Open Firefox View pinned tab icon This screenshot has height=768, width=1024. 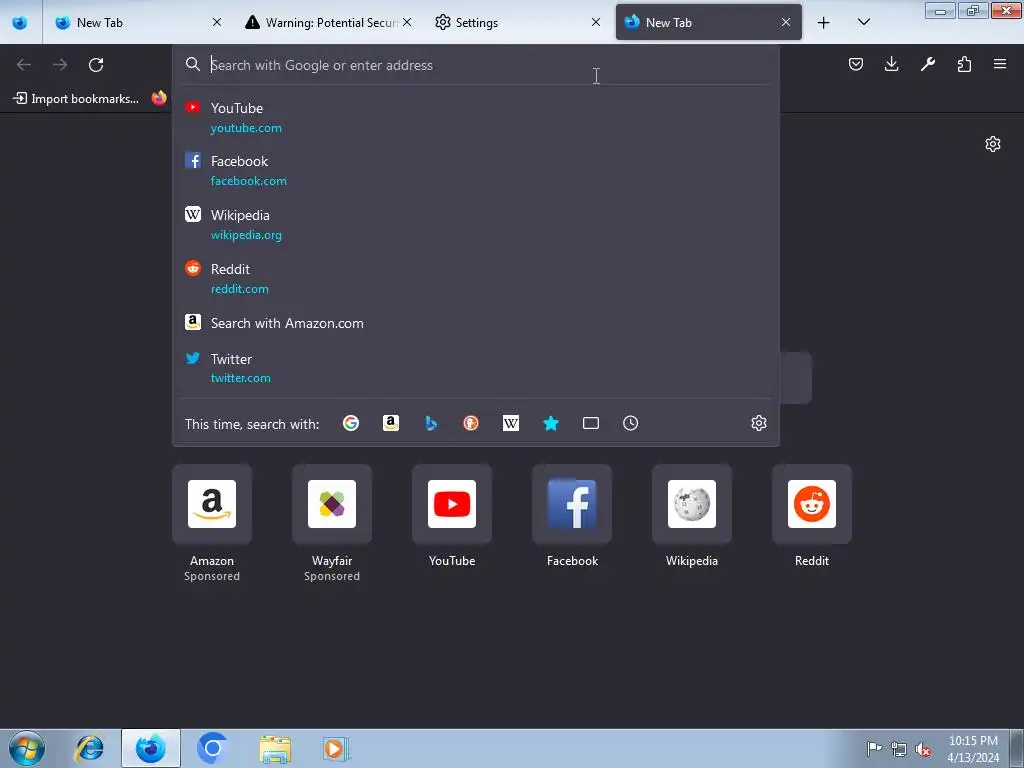(x=20, y=22)
